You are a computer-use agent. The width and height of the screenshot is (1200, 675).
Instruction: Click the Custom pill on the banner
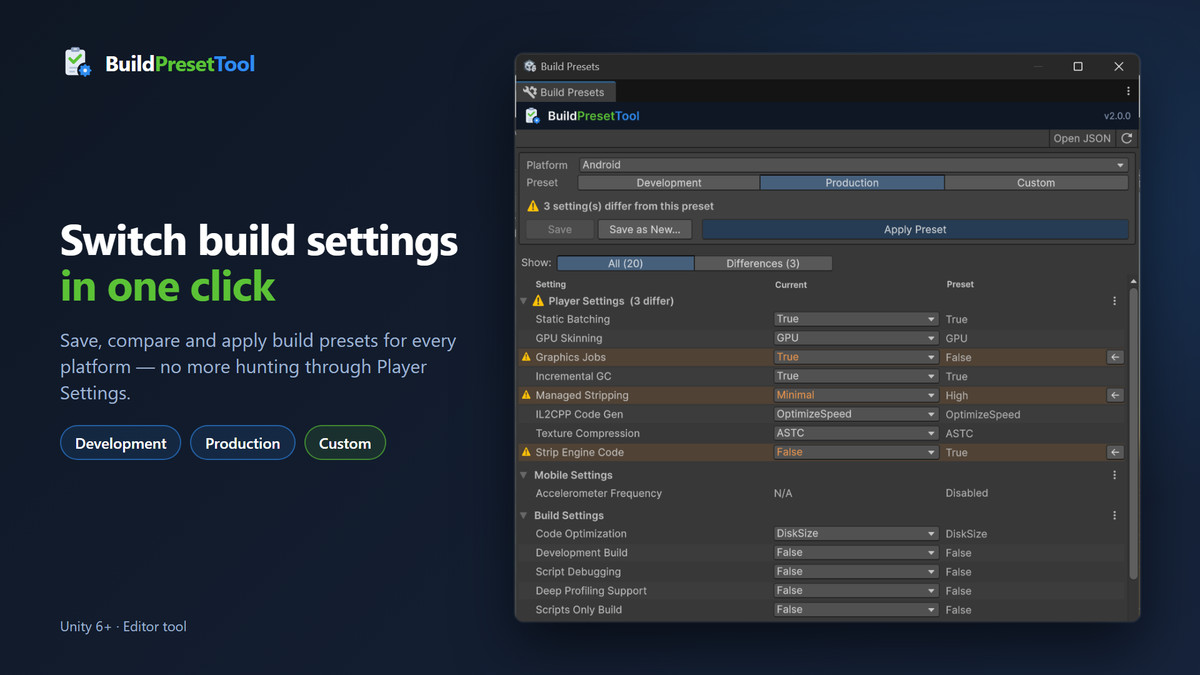coord(345,443)
